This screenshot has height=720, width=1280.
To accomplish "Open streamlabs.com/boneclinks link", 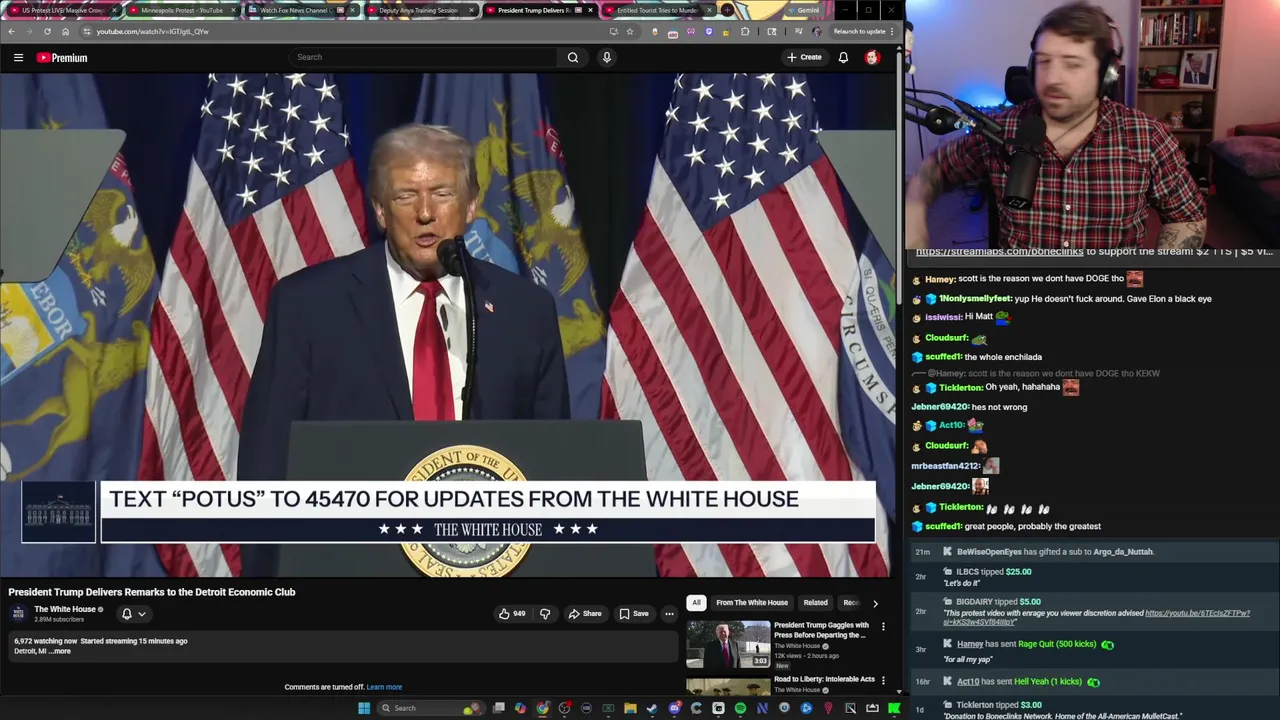I will (x=999, y=252).
